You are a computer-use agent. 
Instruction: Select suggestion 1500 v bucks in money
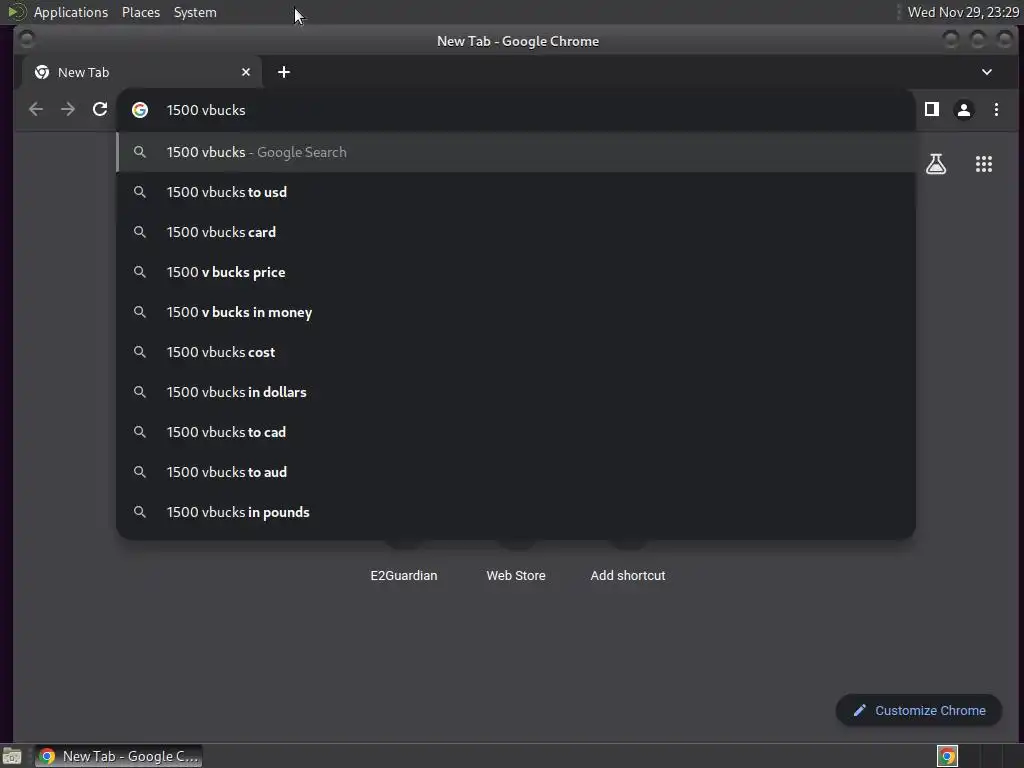click(516, 312)
